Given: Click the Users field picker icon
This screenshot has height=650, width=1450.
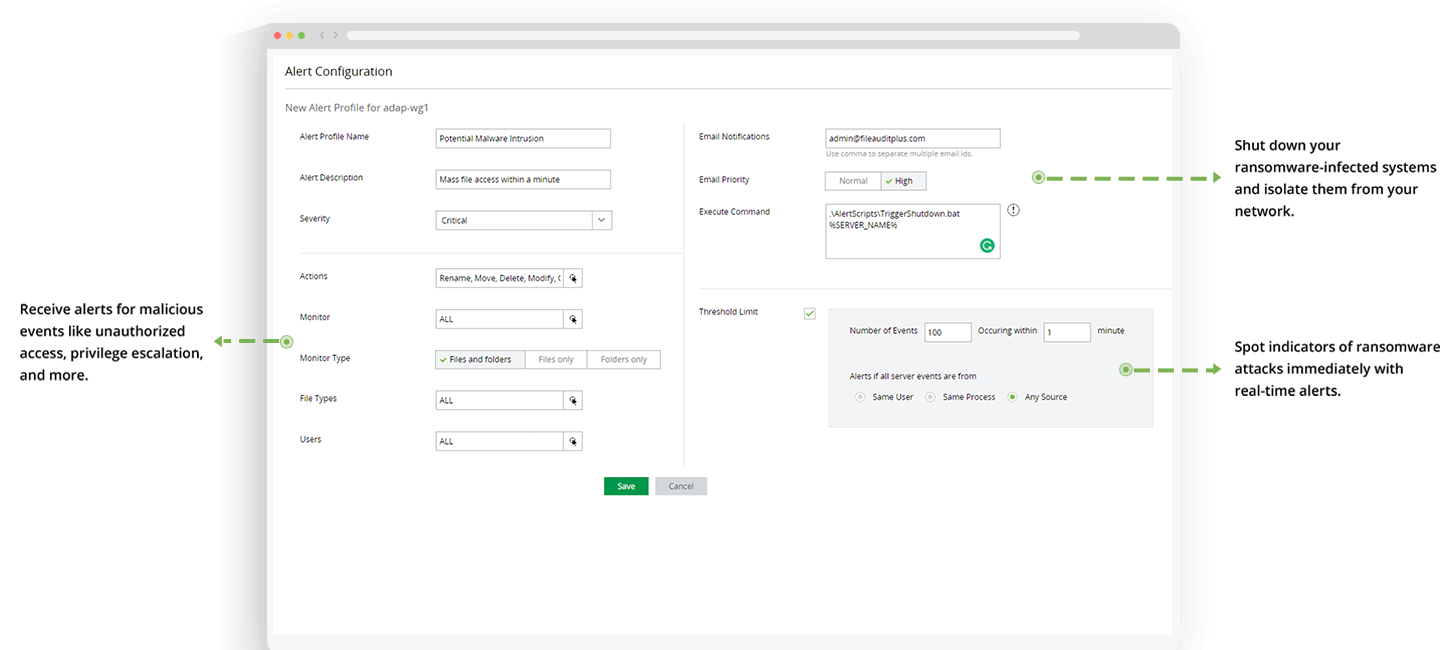Looking at the screenshot, I should [573, 442].
